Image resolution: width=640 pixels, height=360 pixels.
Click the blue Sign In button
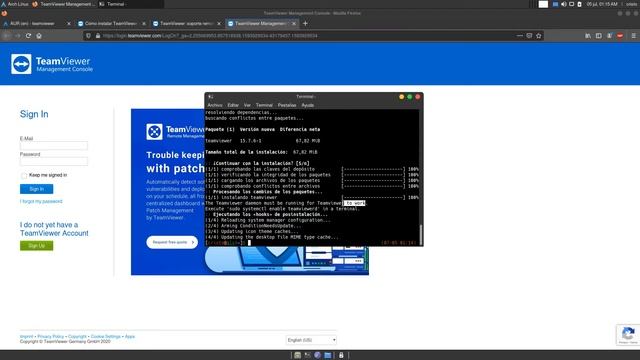pyautogui.click(x=36, y=189)
